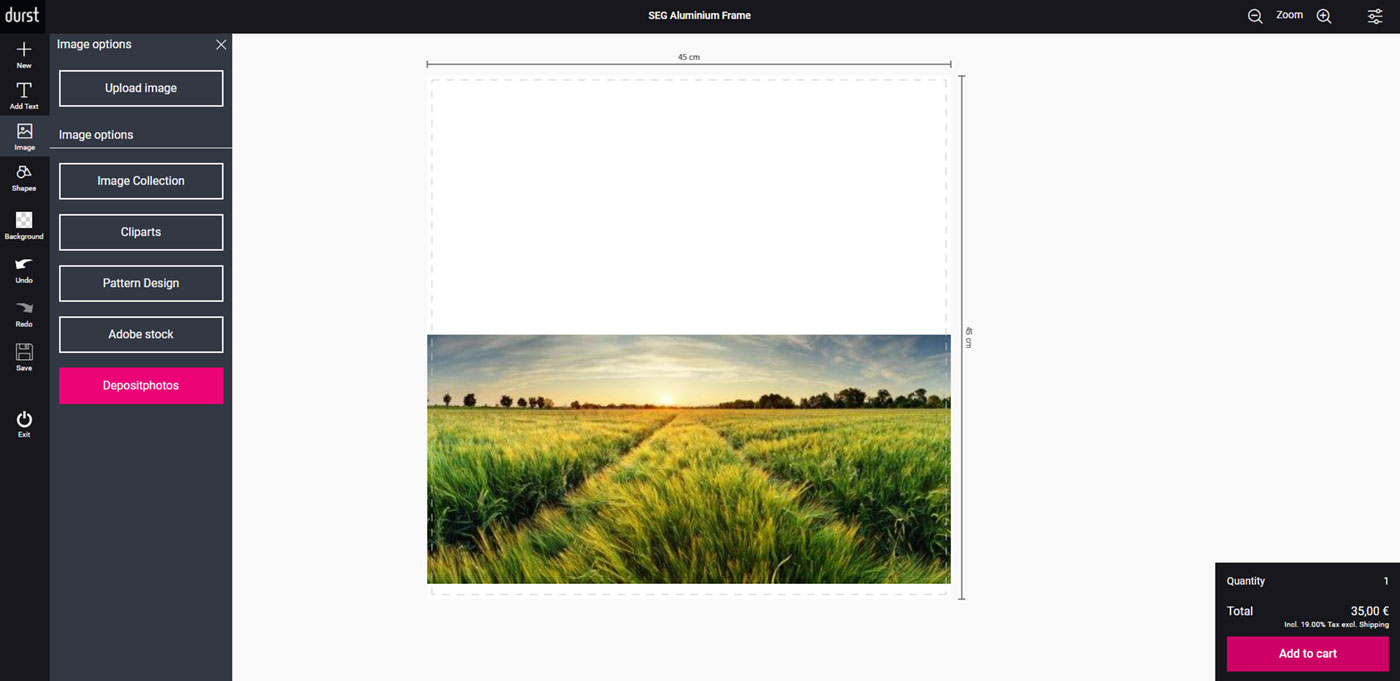Open the Image tool in sidebar

(24, 135)
